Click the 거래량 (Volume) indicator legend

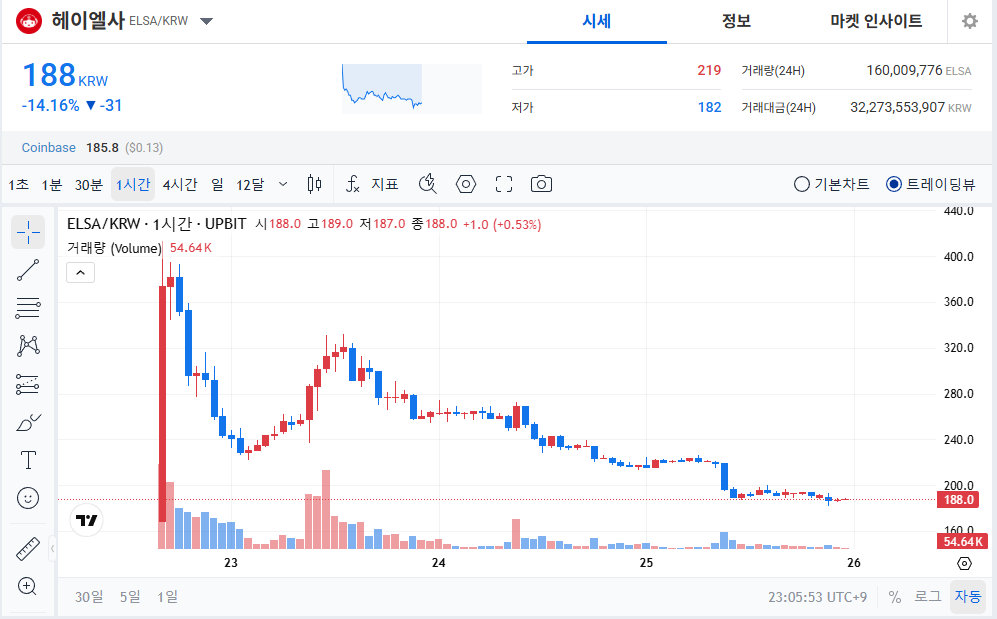coord(114,248)
